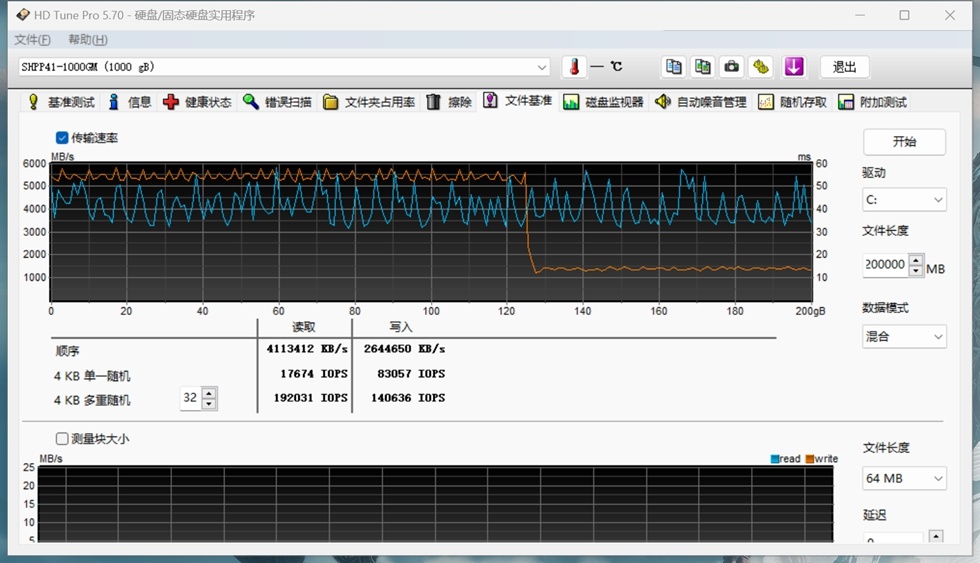This screenshot has height=563, width=980.
Task: Open the 64 MB file length dropdown
Action: tap(903, 478)
